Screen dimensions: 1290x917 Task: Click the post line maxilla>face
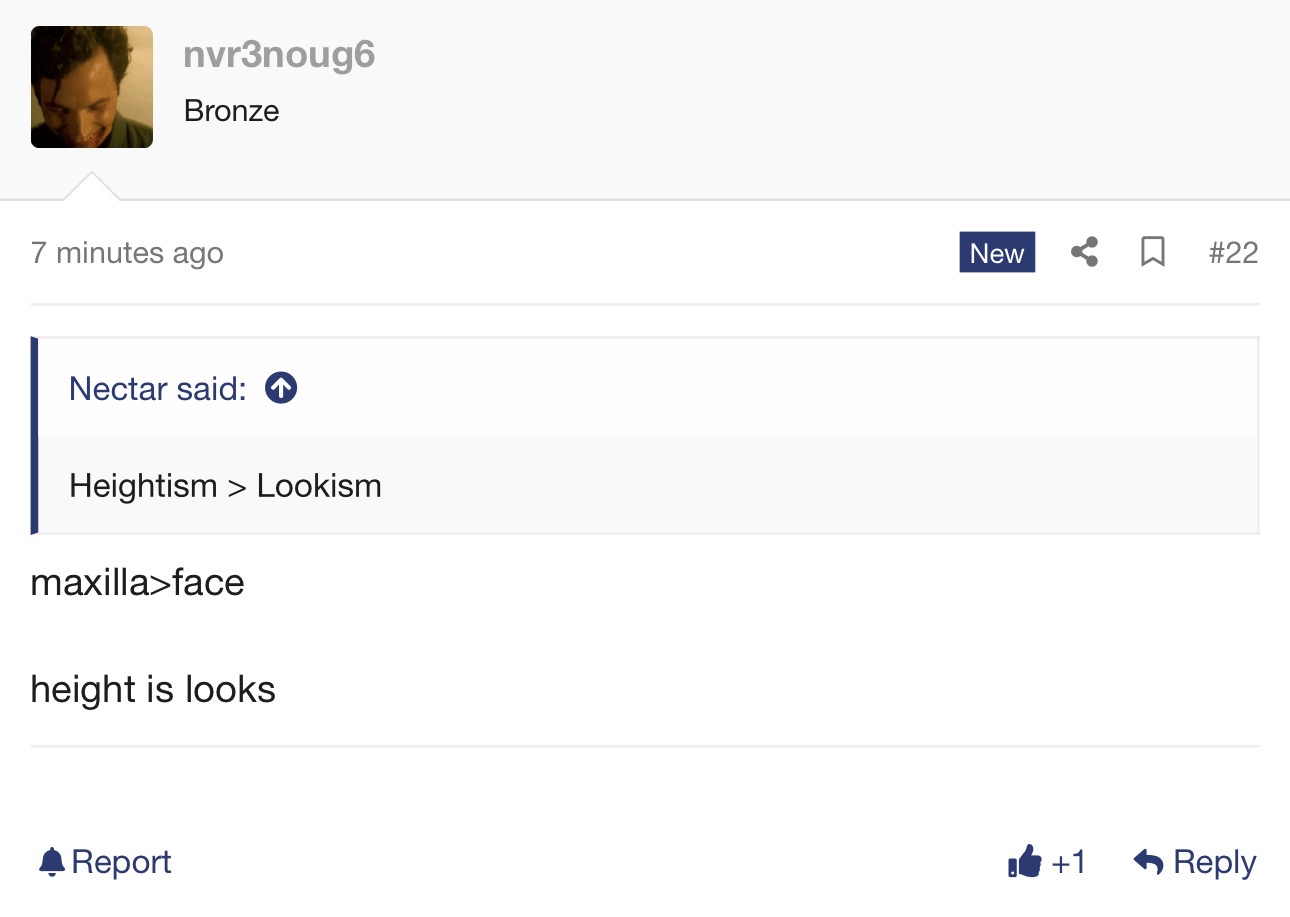coord(137,582)
